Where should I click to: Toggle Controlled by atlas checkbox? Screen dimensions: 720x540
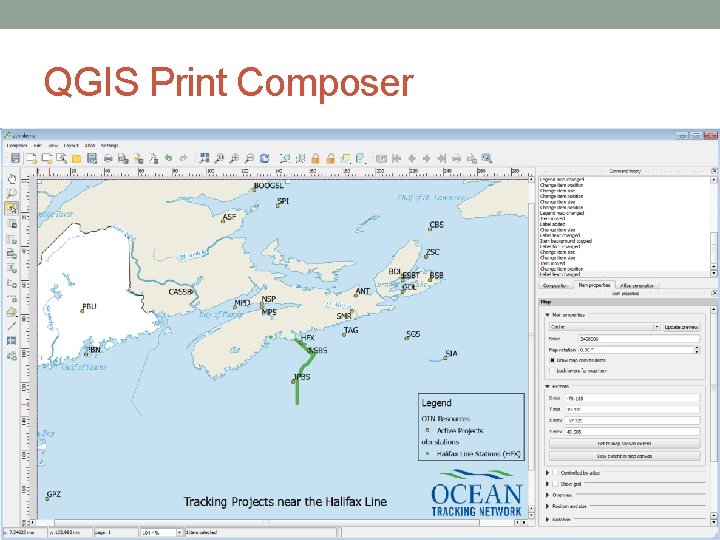pyautogui.click(x=556, y=472)
